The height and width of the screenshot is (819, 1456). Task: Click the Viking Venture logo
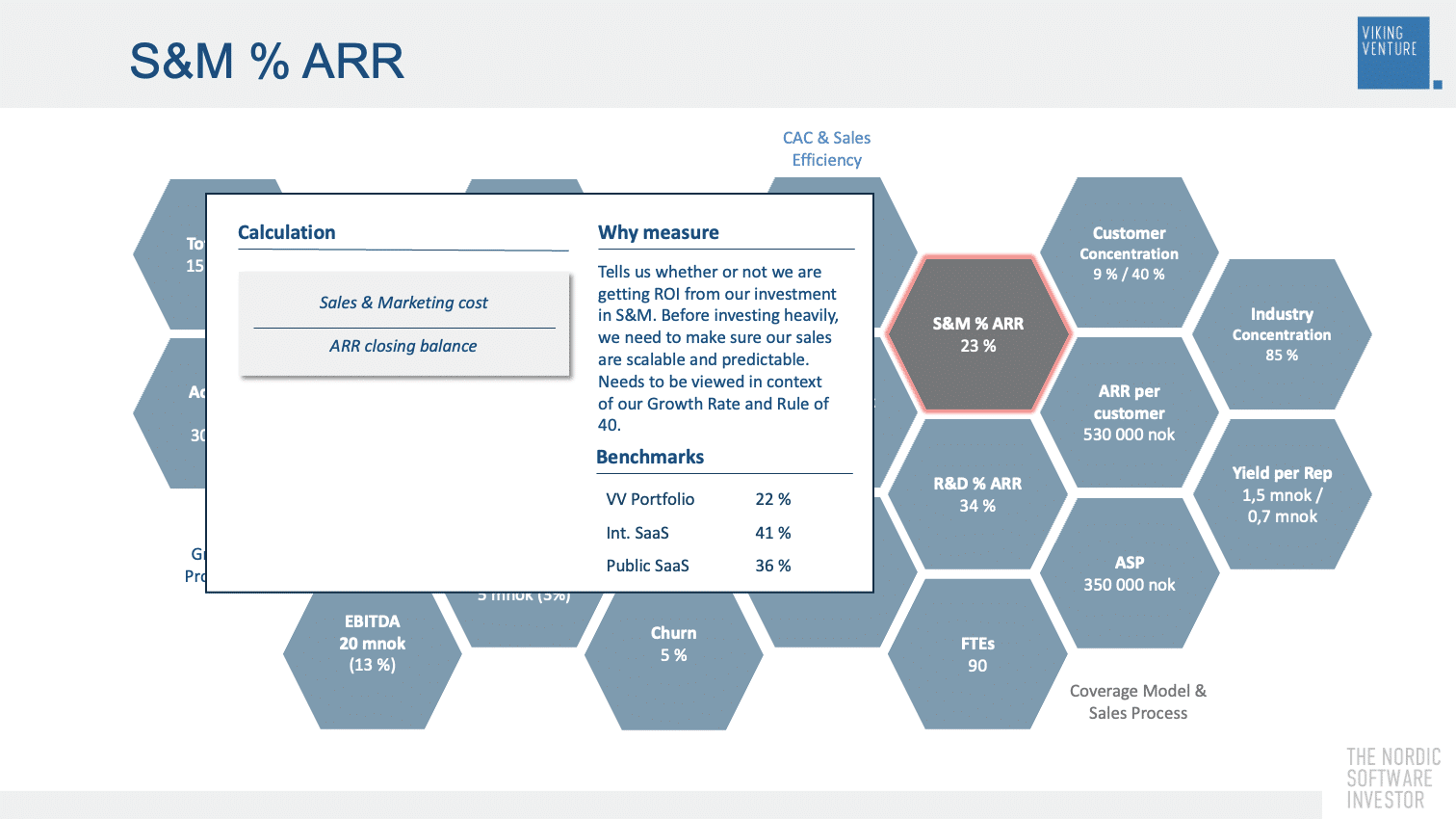[x=1397, y=53]
